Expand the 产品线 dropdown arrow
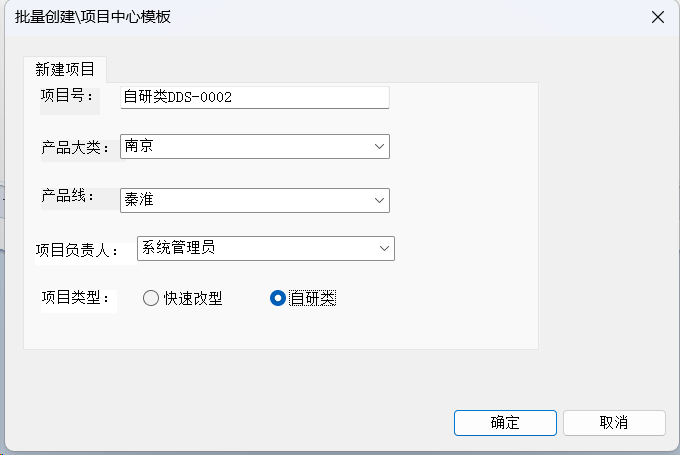The image size is (680, 455). pyautogui.click(x=379, y=200)
